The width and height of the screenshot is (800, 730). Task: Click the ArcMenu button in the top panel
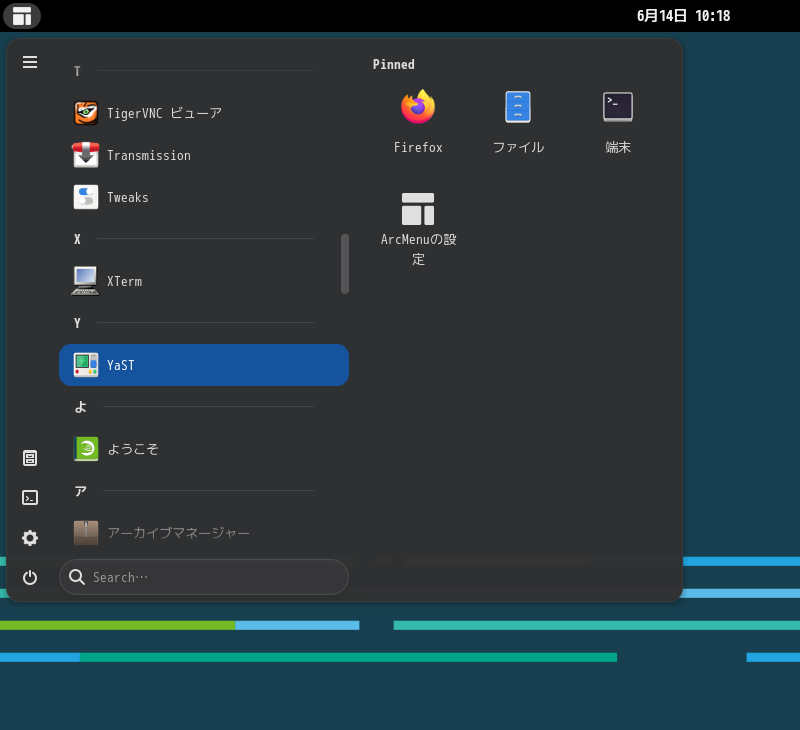click(x=22, y=16)
